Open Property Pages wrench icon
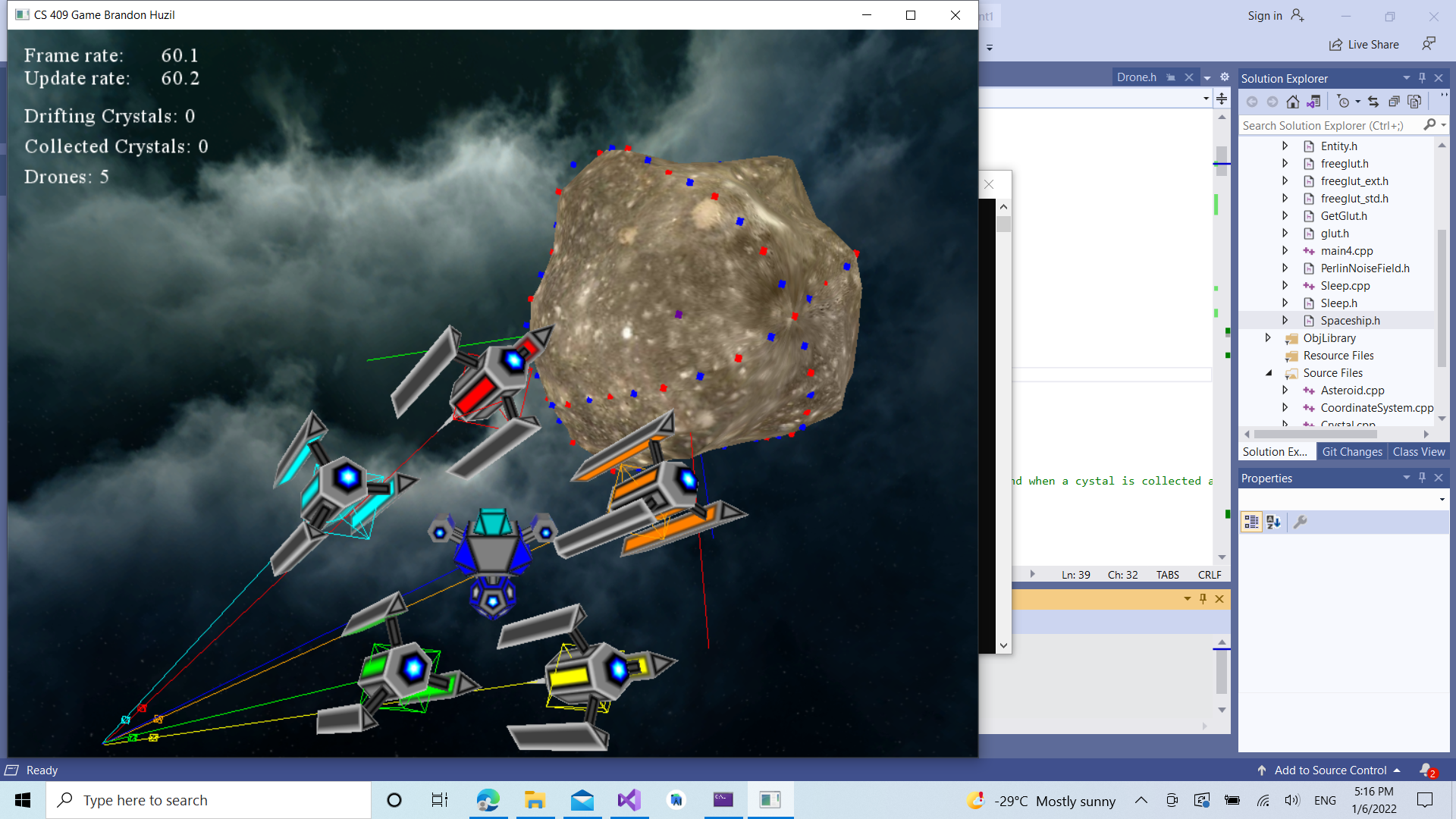 click(x=1300, y=522)
